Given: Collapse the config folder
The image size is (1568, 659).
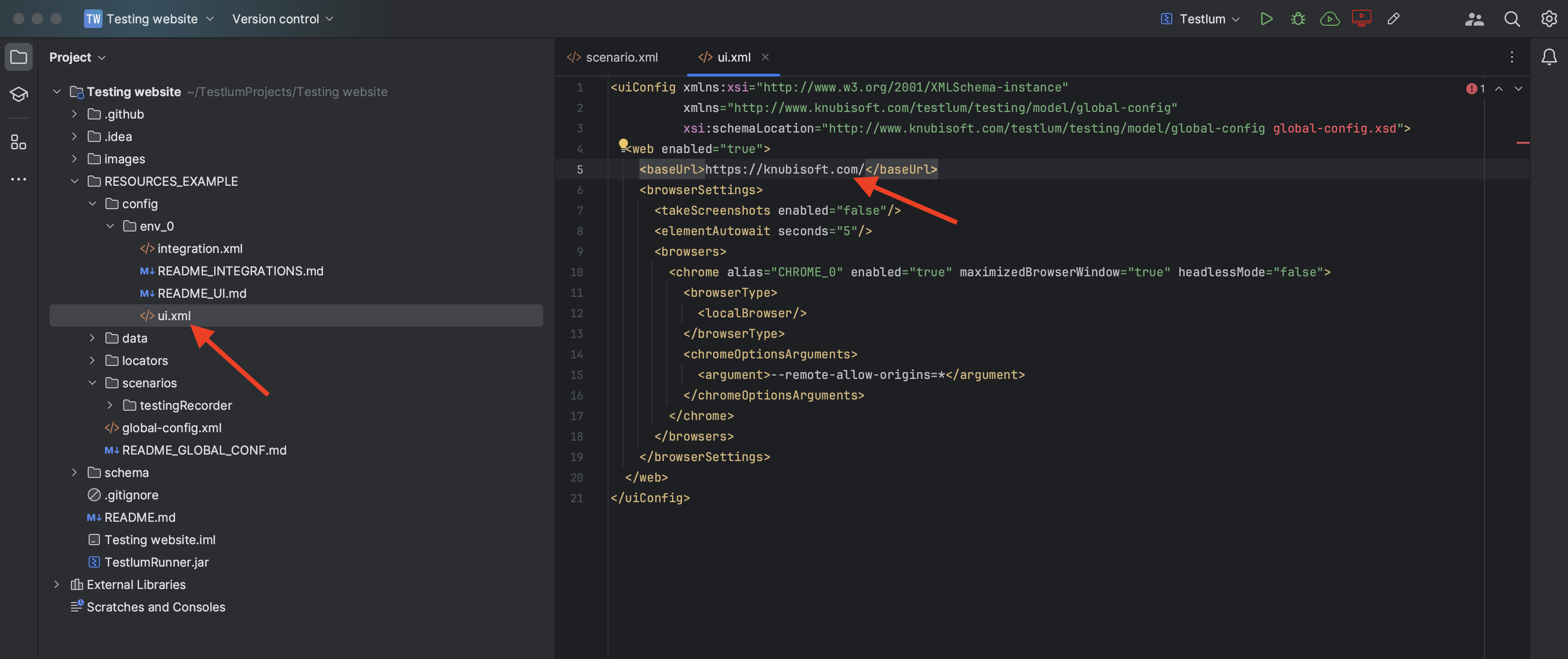Looking at the screenshot, I should tap(92, 204).
